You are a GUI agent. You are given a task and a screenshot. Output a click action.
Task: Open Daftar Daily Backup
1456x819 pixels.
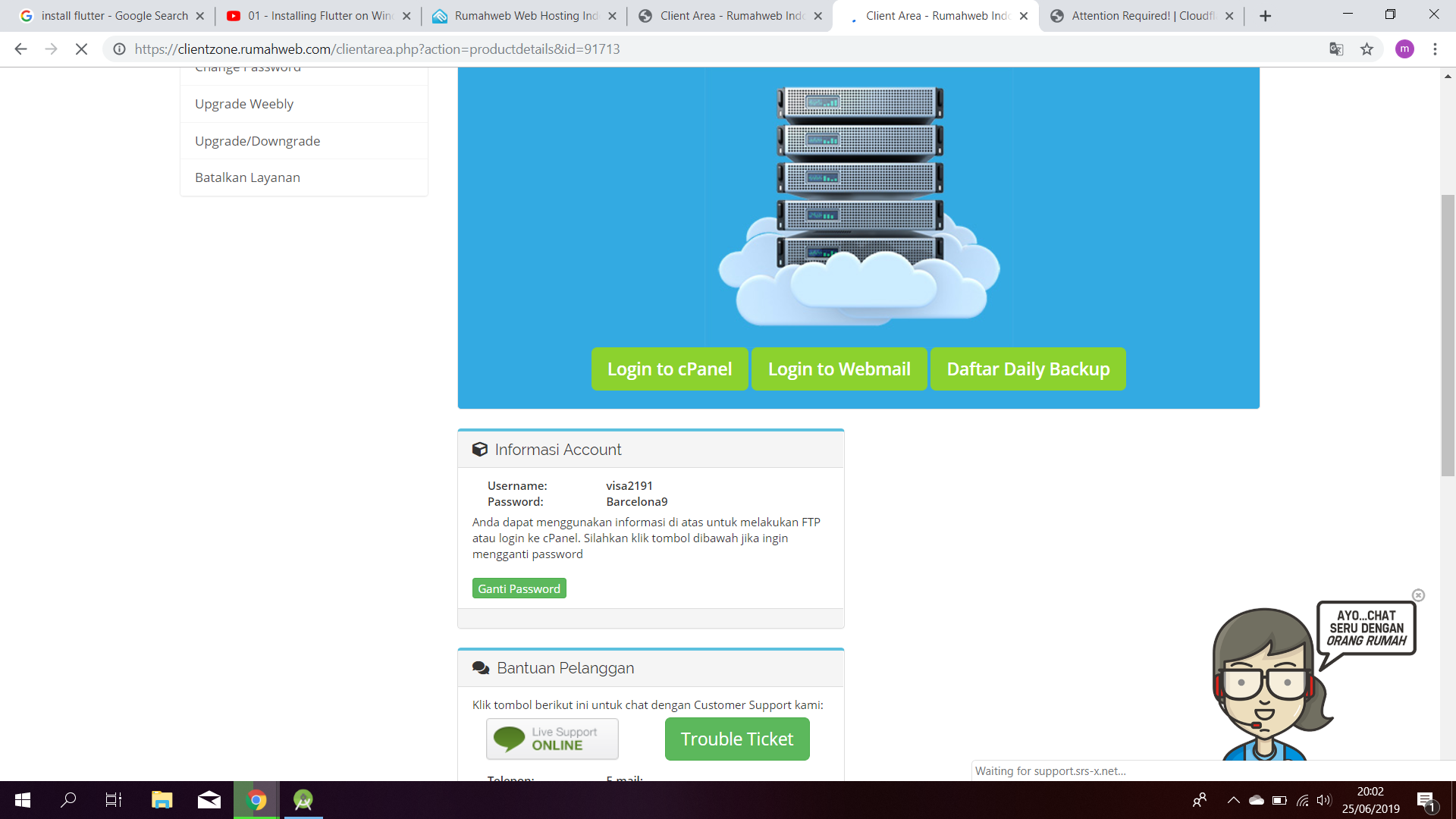point(1028,369)
